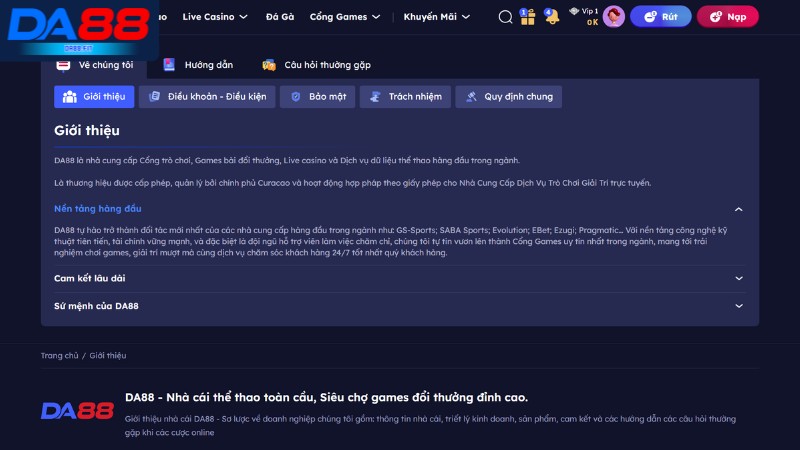Click the Nền tảng hàng đầu heading

tap(98, 209)
